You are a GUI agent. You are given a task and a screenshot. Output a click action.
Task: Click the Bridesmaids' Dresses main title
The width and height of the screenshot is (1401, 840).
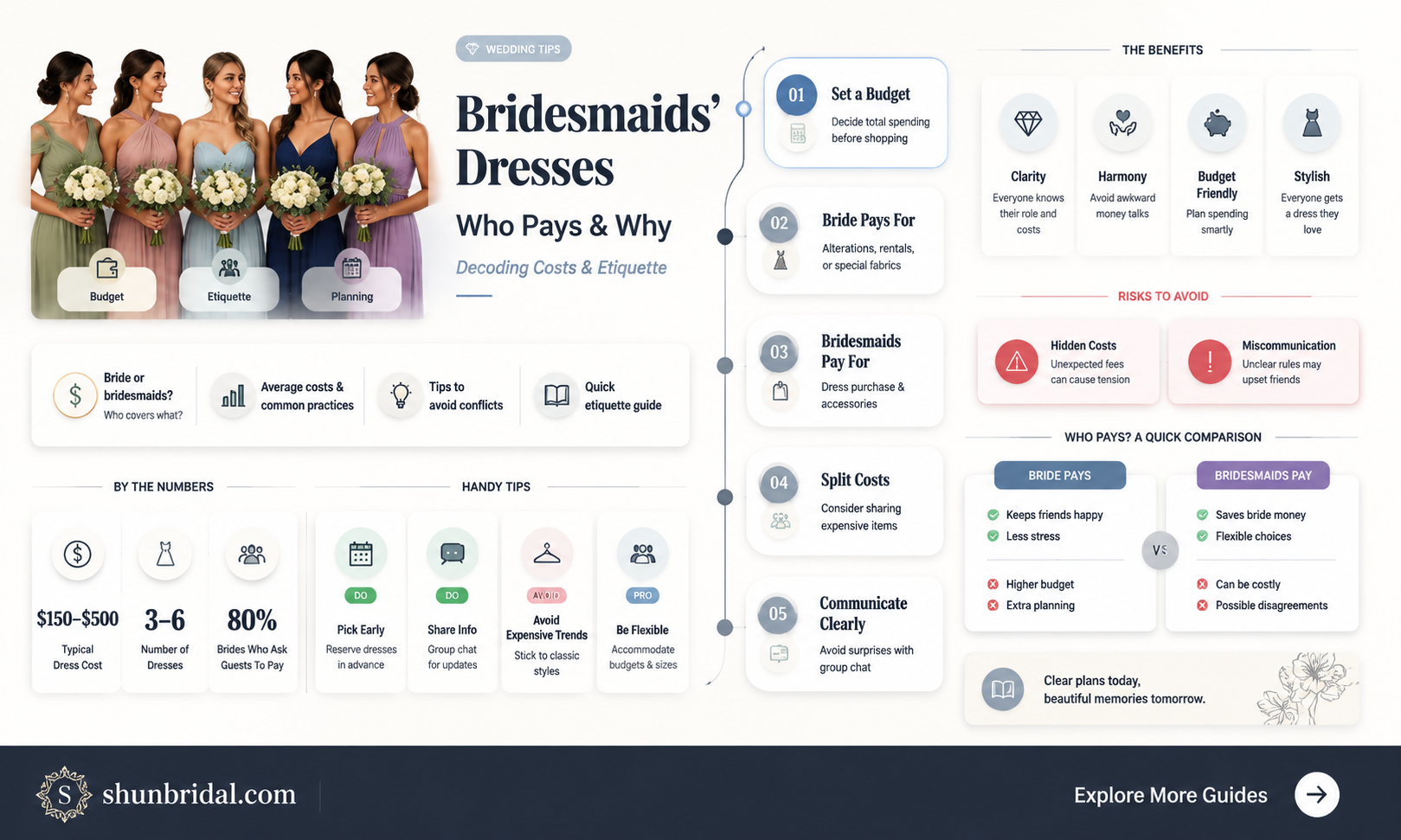(x=588, y=140)
